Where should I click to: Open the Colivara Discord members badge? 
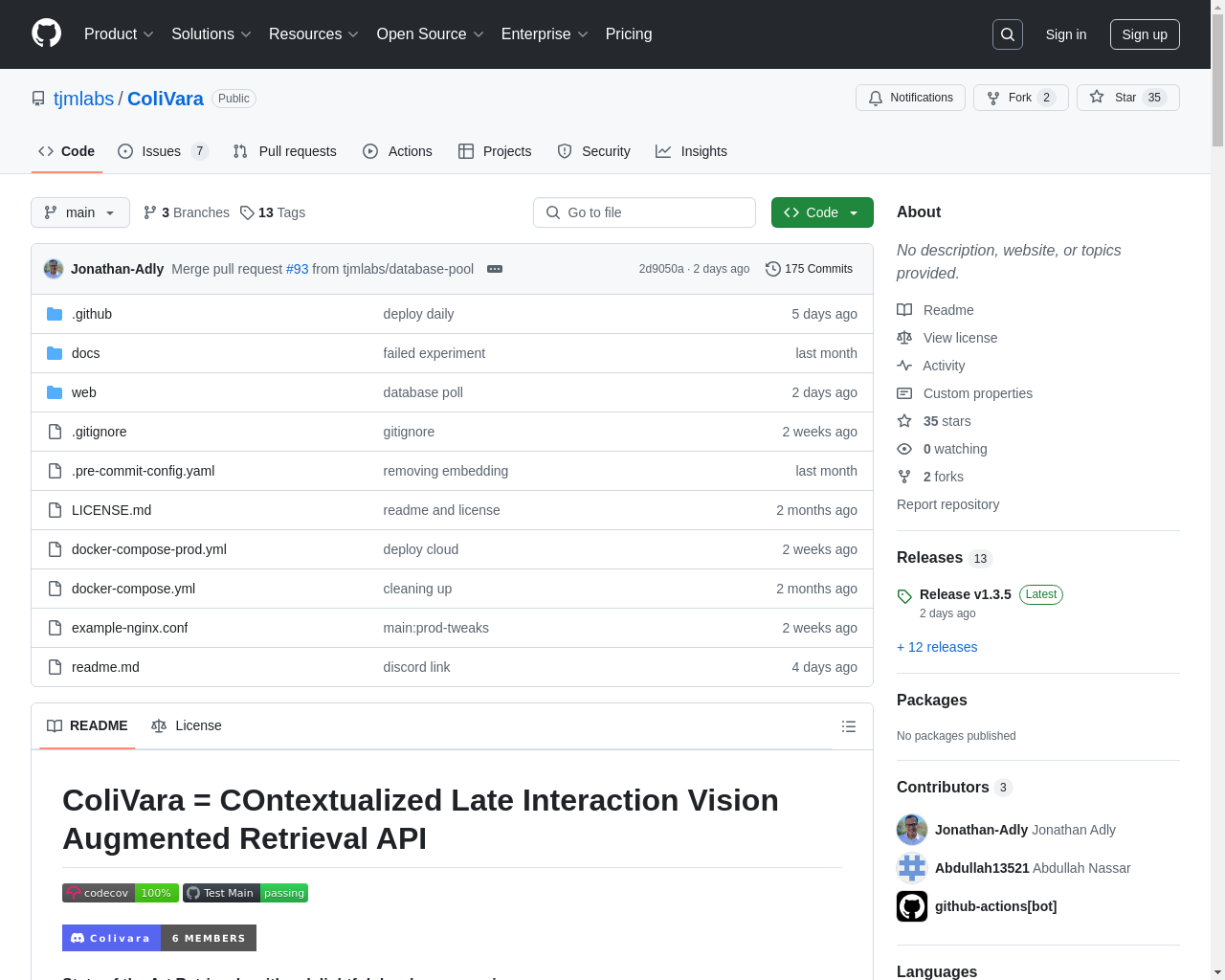(x=159, y=938)
